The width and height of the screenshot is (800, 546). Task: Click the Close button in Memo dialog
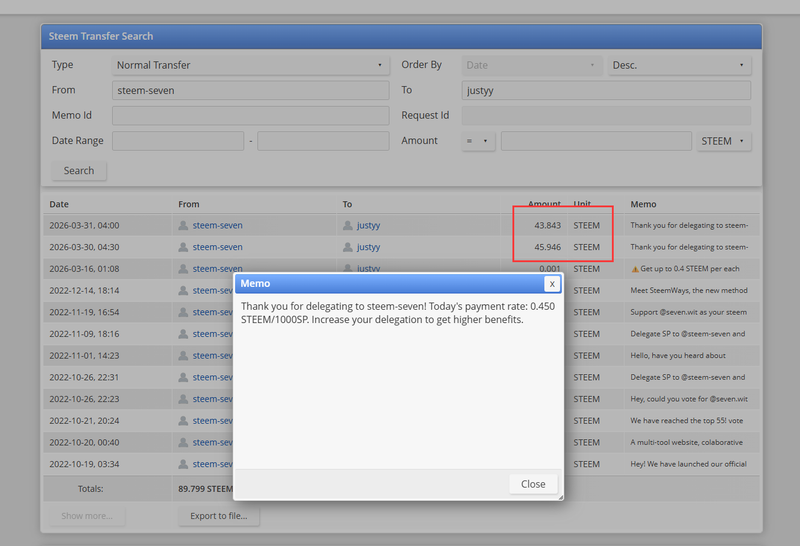point(533,484)
